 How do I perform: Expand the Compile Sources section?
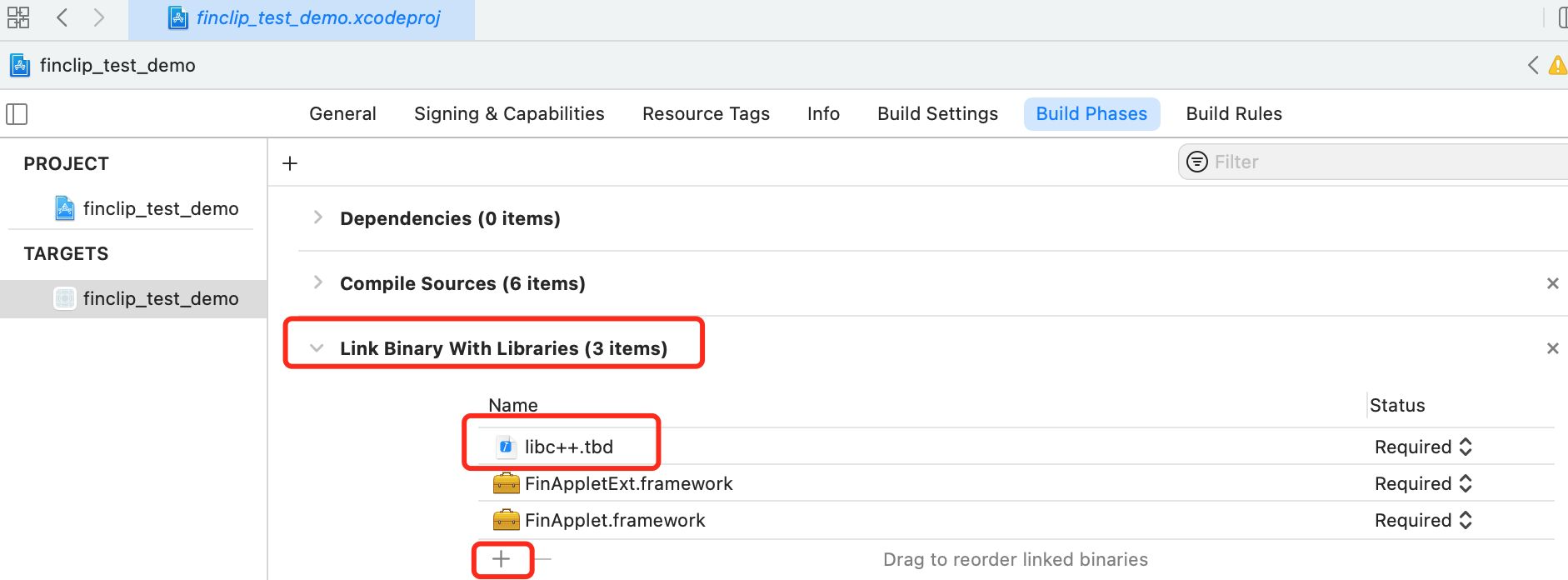click(x=317, y=282)
